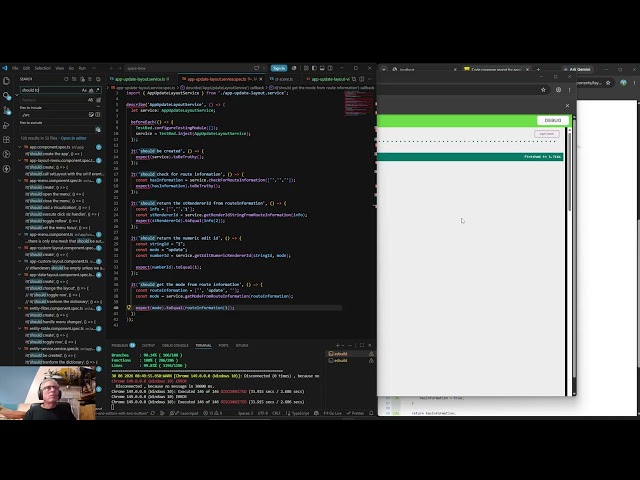640x480 pixels.
Task: Open the Source Control view
Action: tap(6, 110)
